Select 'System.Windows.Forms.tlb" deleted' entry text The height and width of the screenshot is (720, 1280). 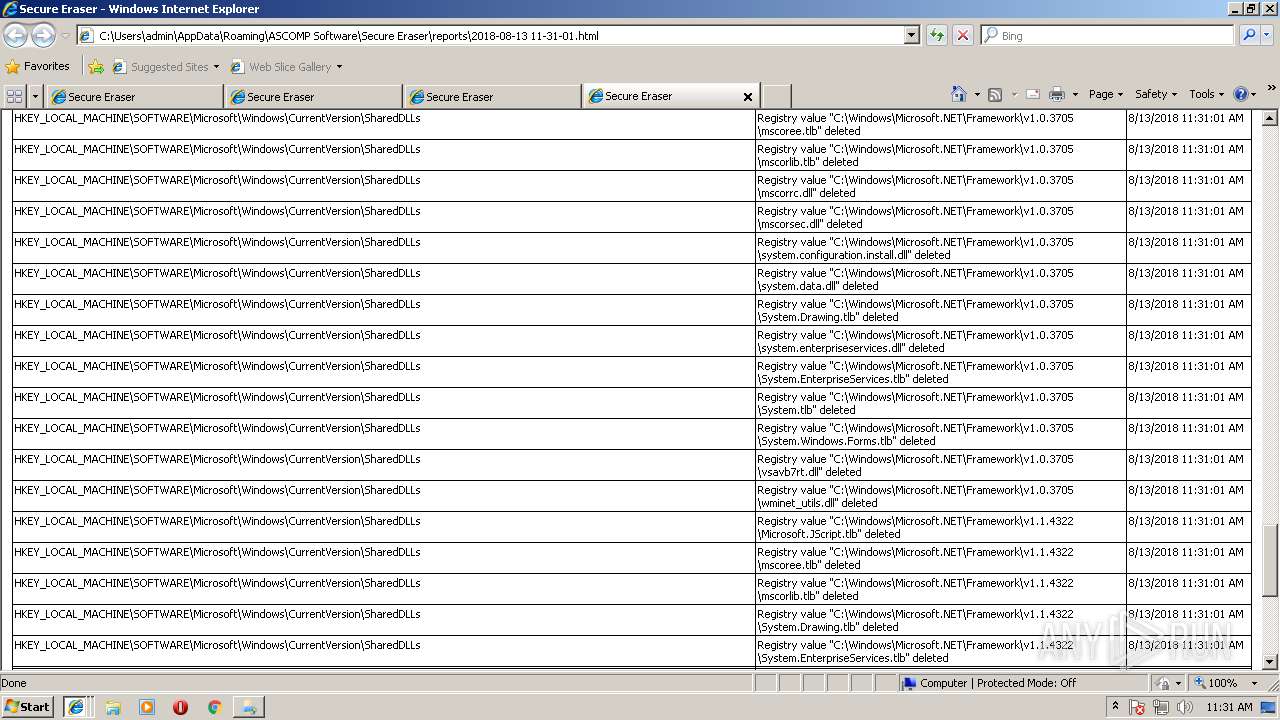(x=847, y=441)
